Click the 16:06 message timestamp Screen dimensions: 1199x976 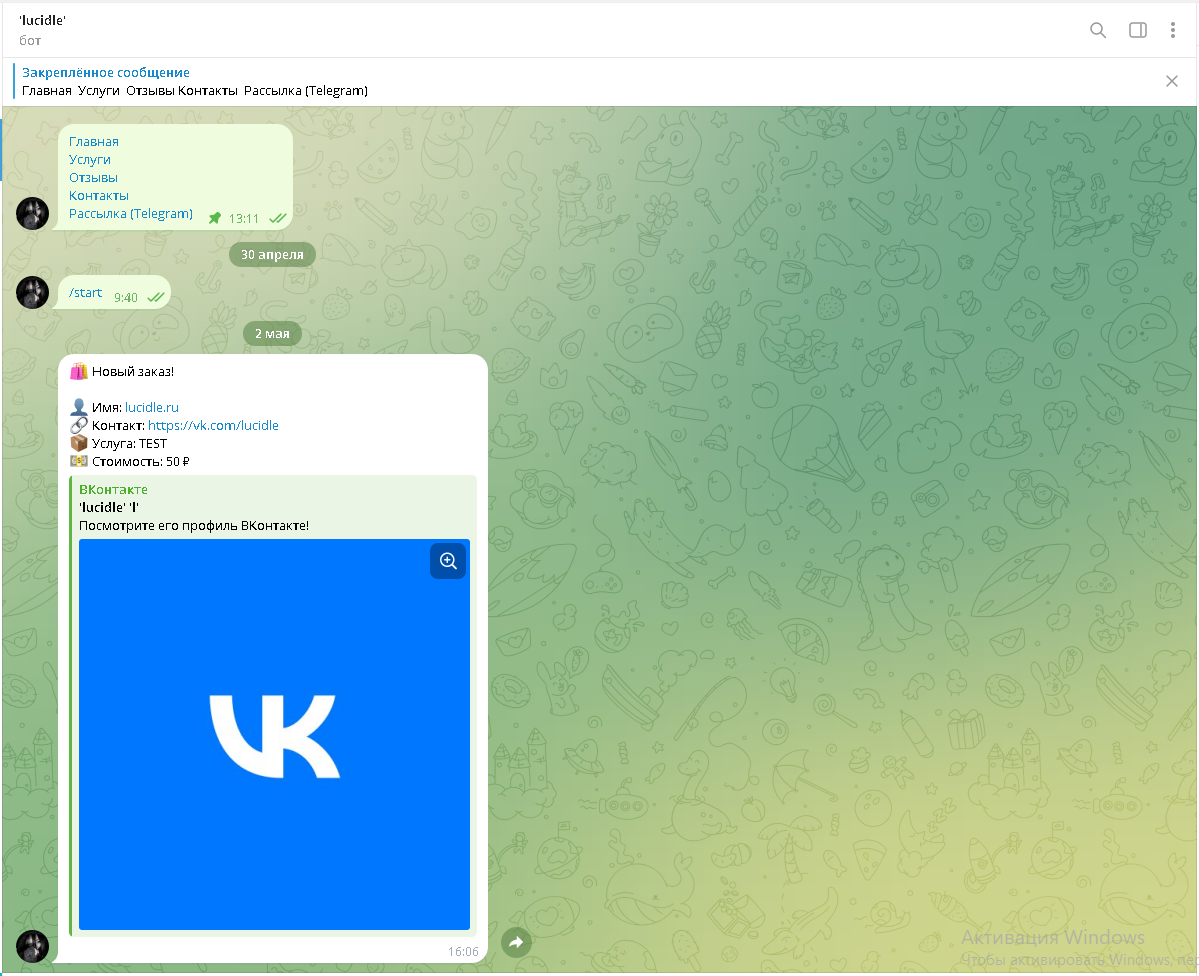463,952
